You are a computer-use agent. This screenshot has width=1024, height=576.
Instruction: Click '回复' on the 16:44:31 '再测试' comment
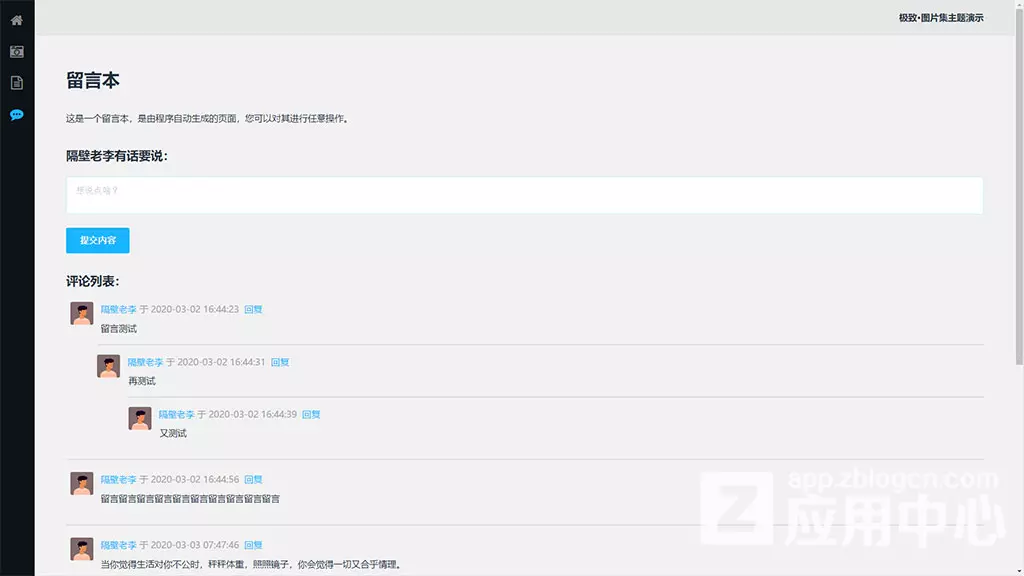point(280,362)
